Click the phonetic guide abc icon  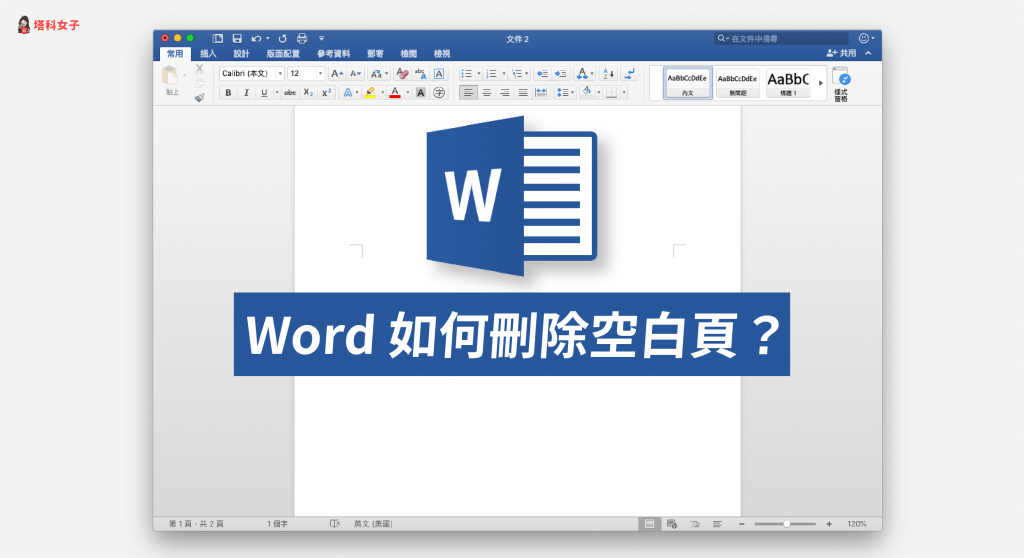coord(421,74)
